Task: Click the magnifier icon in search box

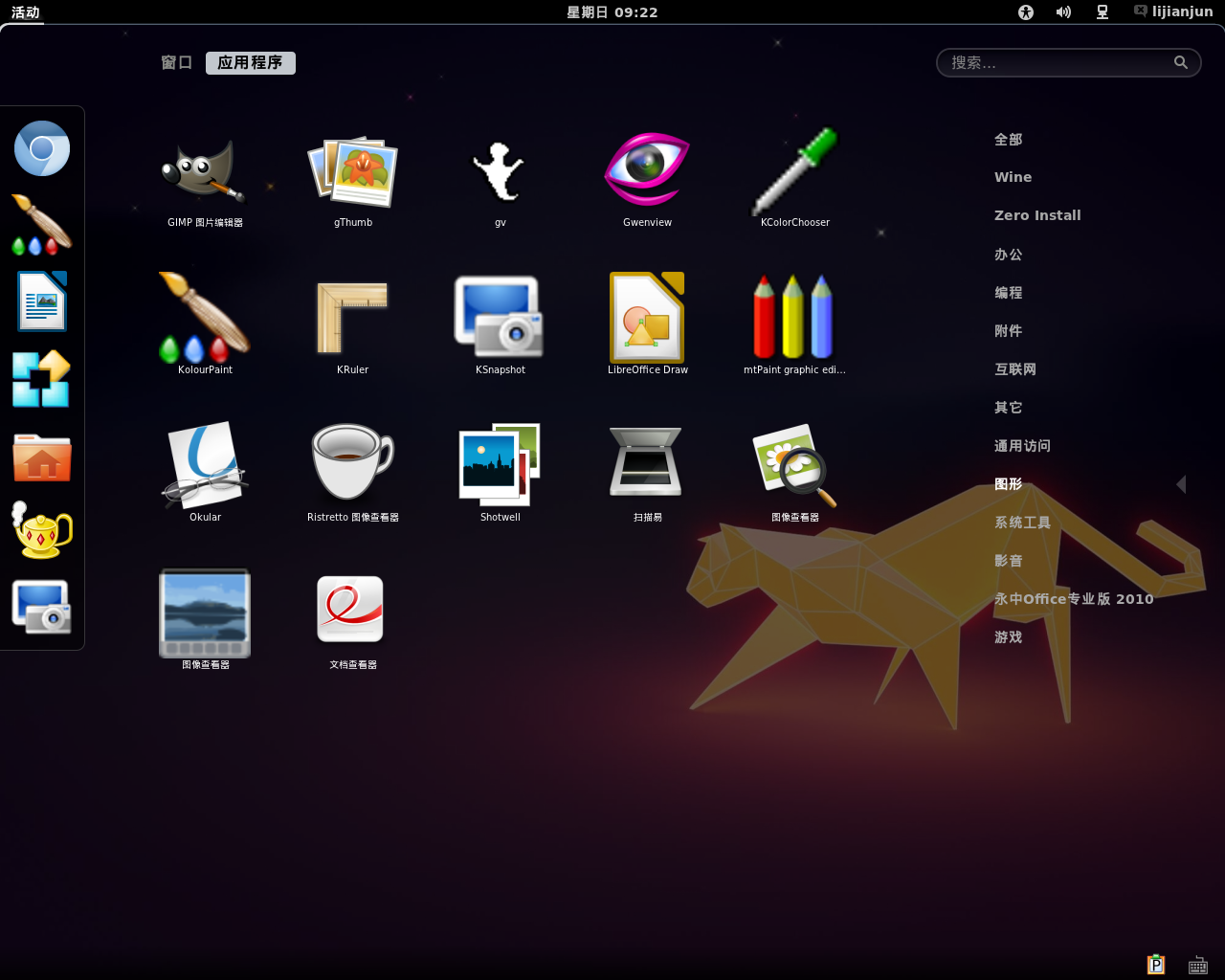Action: coord(1181,62)
